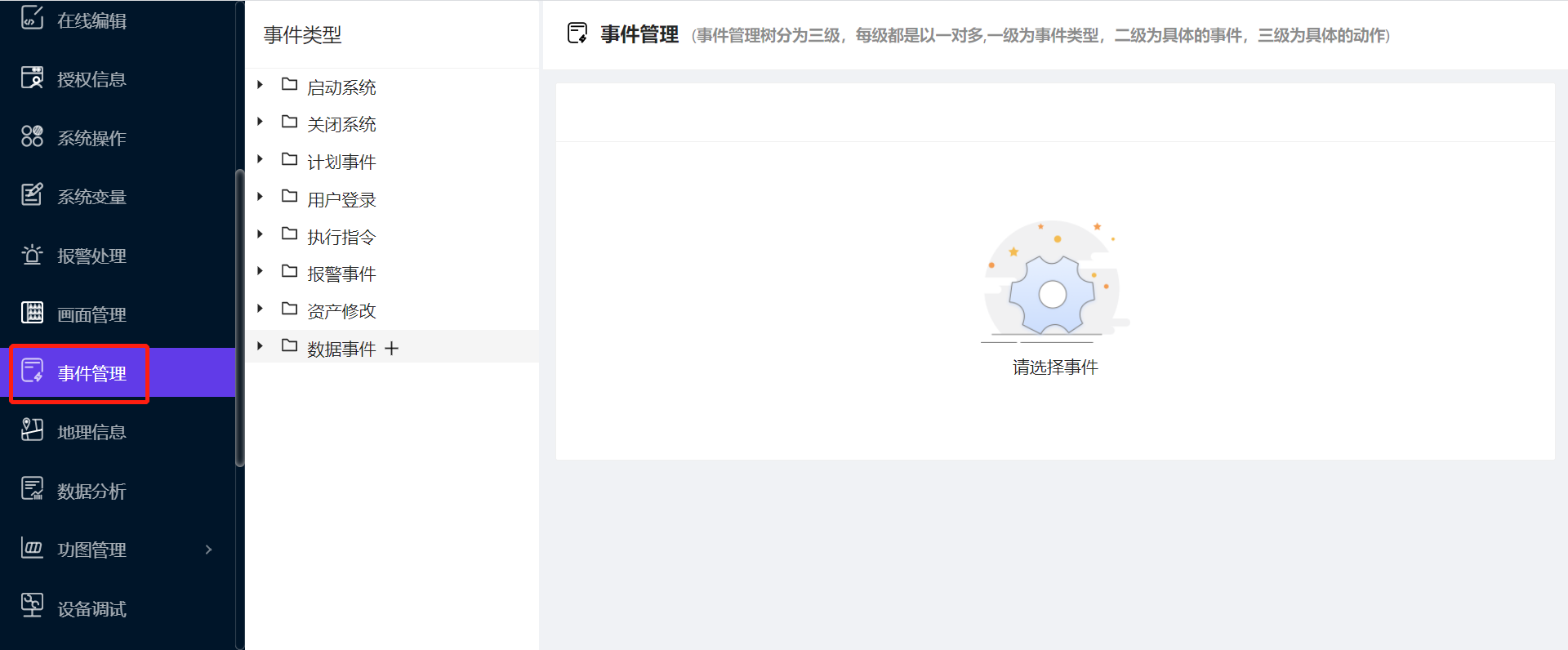The height and width of the screenshot is (650, 1568).
Task: Click the 地理信息 map icon
Action: (32, 430)
